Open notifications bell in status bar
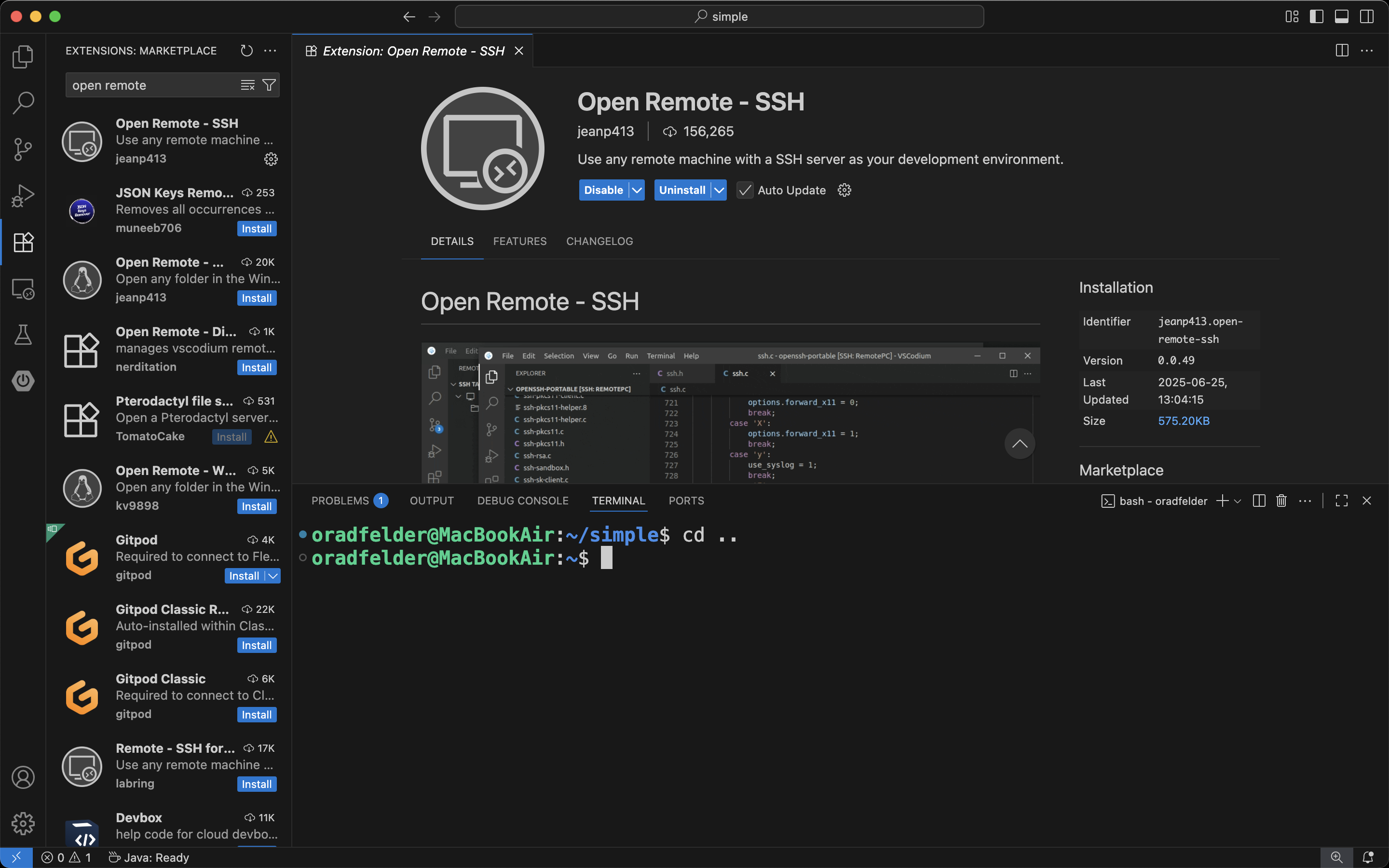1389x868 pixels. click(1368, 857)
